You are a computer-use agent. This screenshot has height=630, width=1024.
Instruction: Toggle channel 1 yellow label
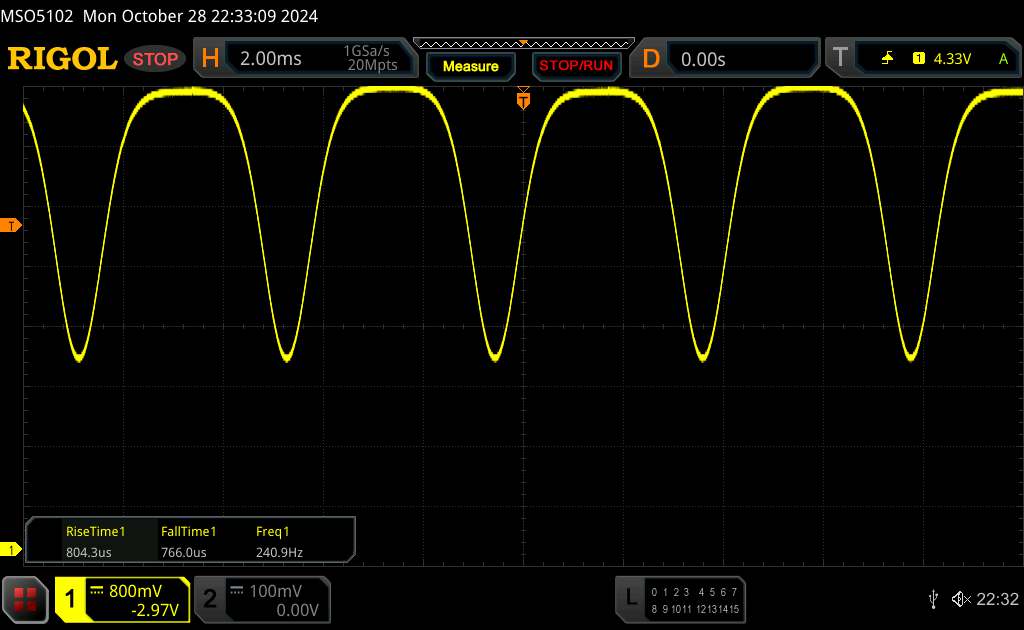pos(70,599)
